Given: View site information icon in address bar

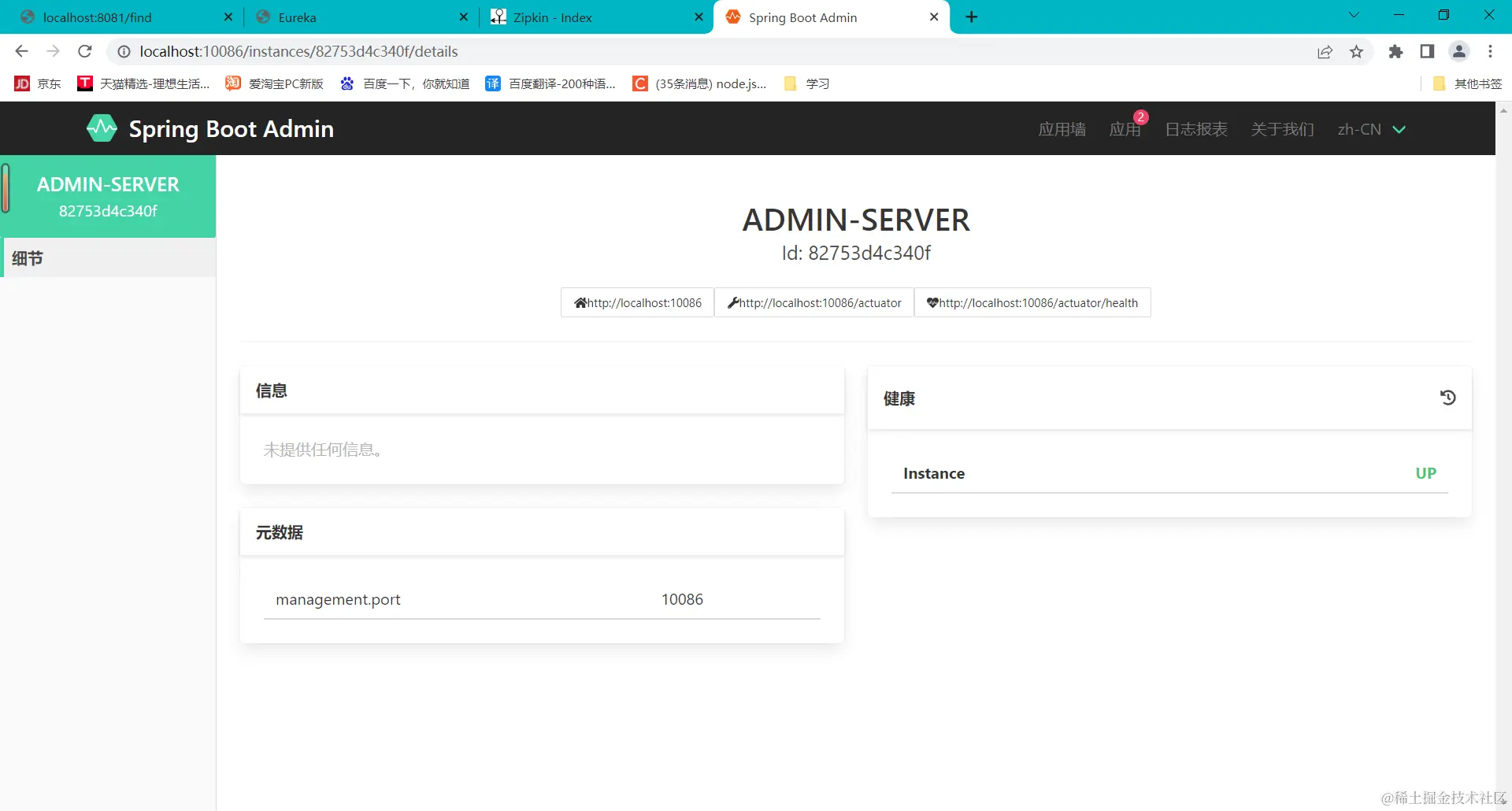Looking at the screenshot, I should pos(124,51).
